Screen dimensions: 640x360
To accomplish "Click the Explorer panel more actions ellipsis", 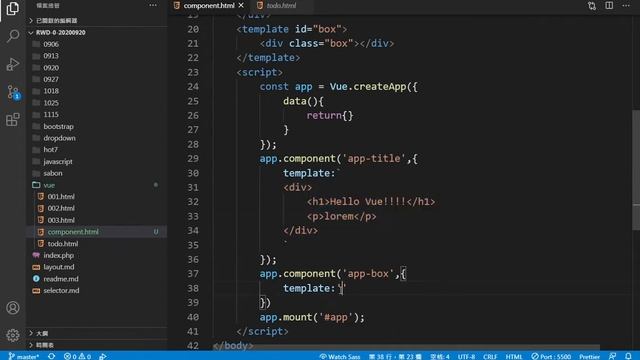I will (153, 5).
